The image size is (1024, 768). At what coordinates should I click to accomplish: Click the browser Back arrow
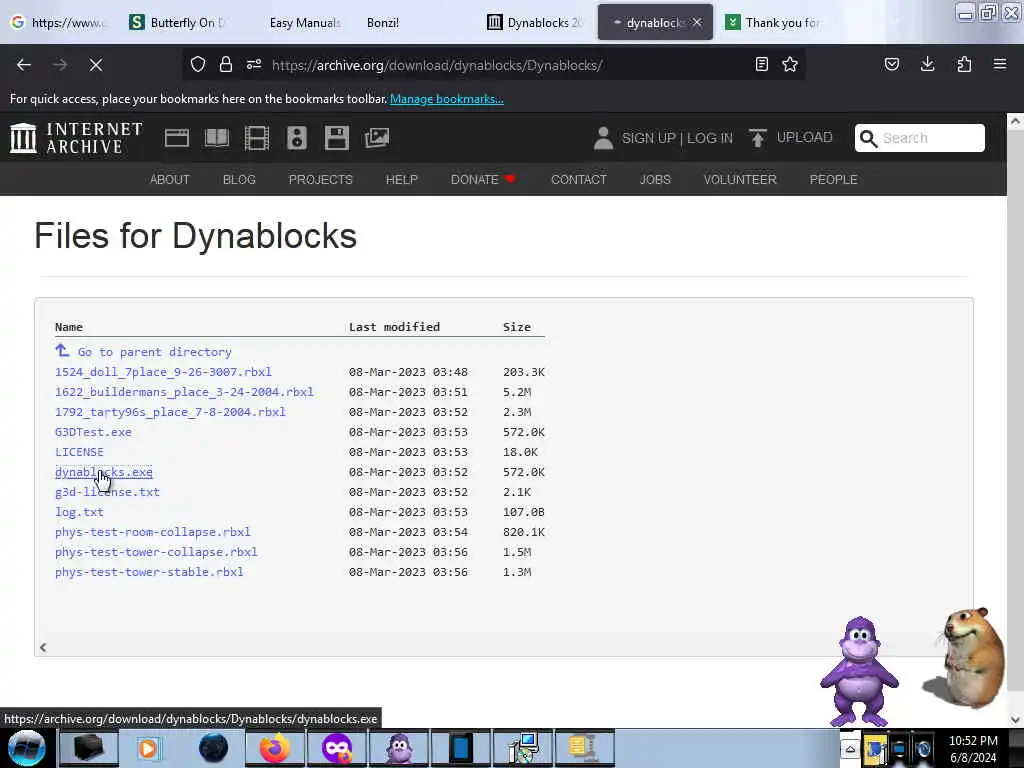point(24,65)
